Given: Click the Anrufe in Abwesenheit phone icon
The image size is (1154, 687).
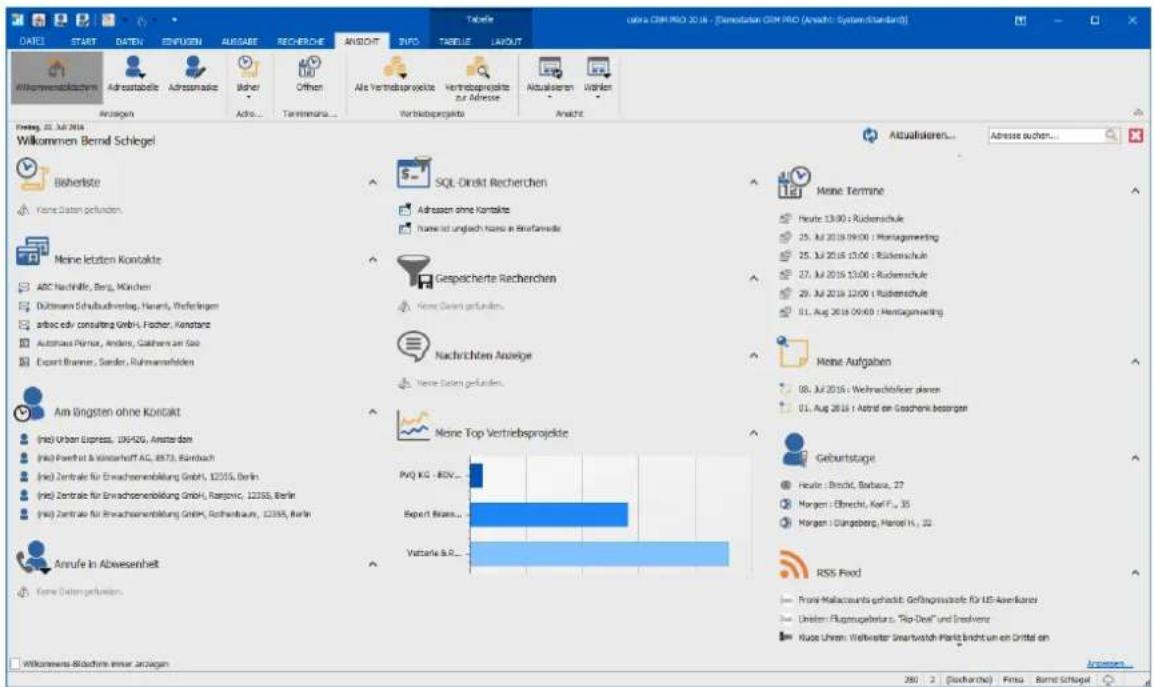Looking at the screenshot, I should (33, 557).
